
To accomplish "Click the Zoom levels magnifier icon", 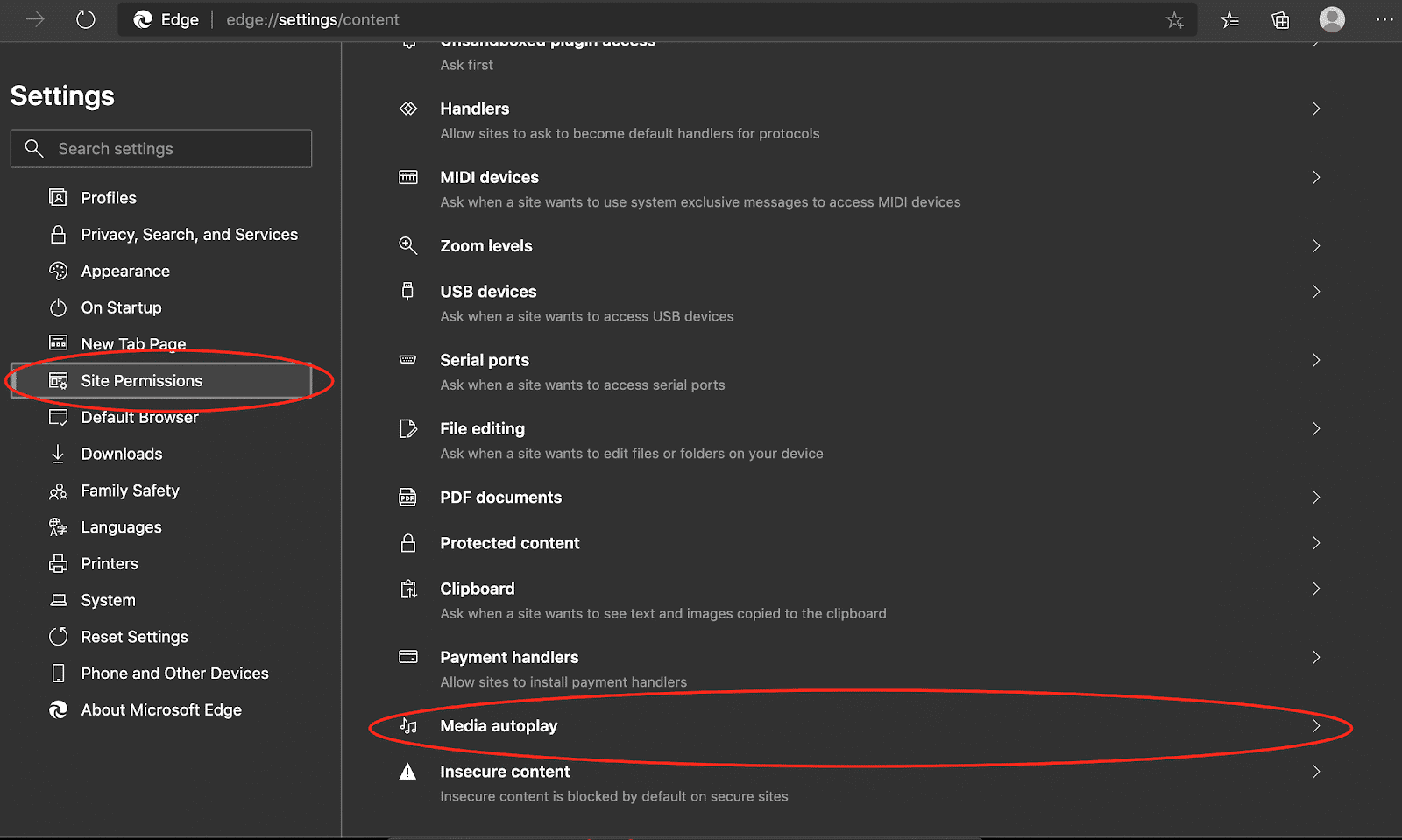I will pos(408,245).
